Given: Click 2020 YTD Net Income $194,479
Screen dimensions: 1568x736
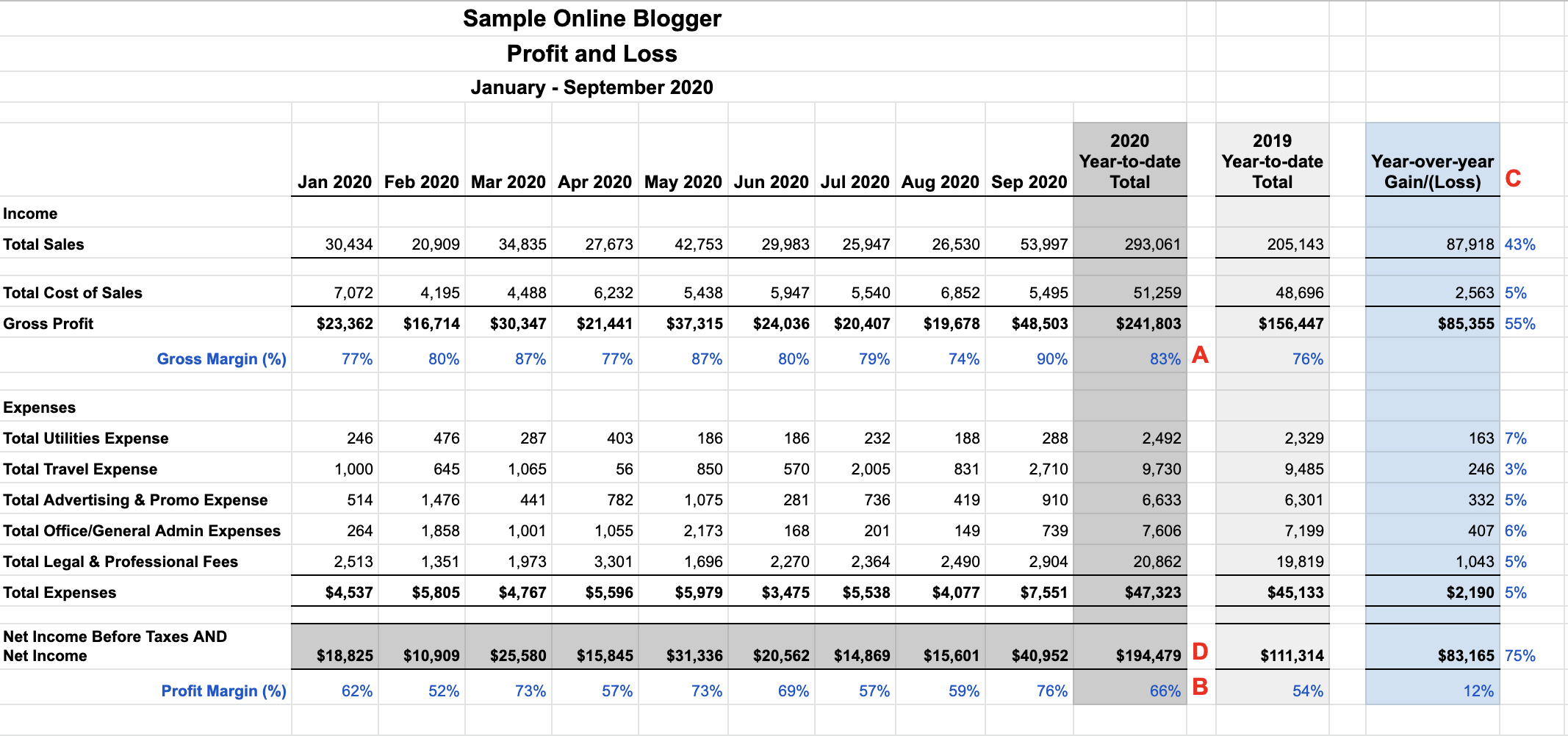Looking at the screenshot, I should point(1148,656).
